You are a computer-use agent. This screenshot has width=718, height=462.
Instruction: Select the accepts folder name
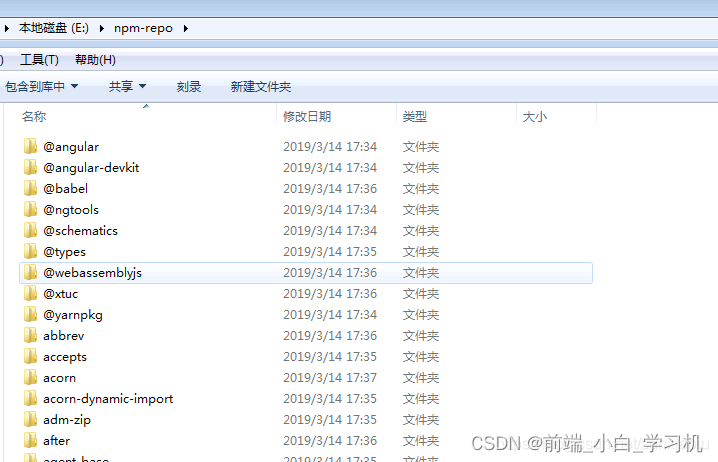pos(65,357)
